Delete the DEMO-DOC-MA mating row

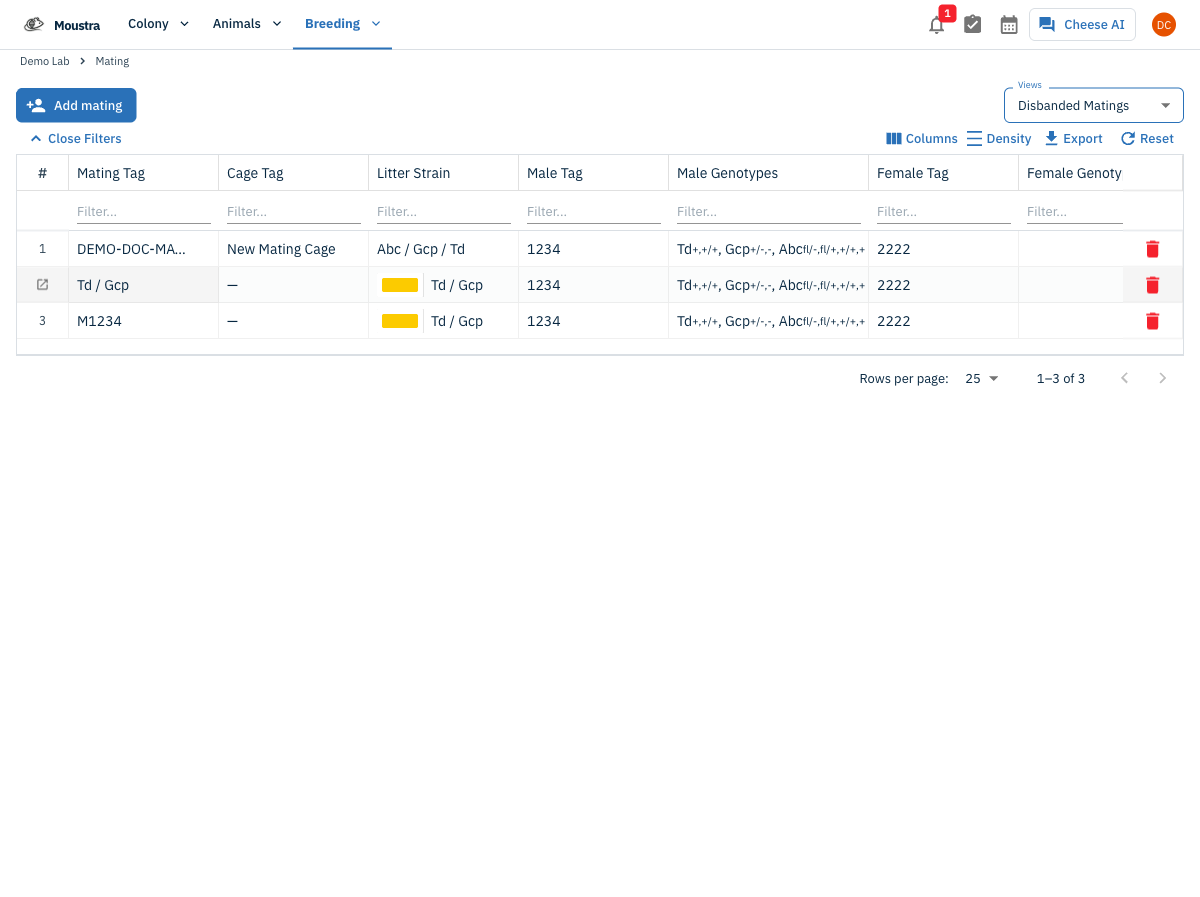[1152, 249]
